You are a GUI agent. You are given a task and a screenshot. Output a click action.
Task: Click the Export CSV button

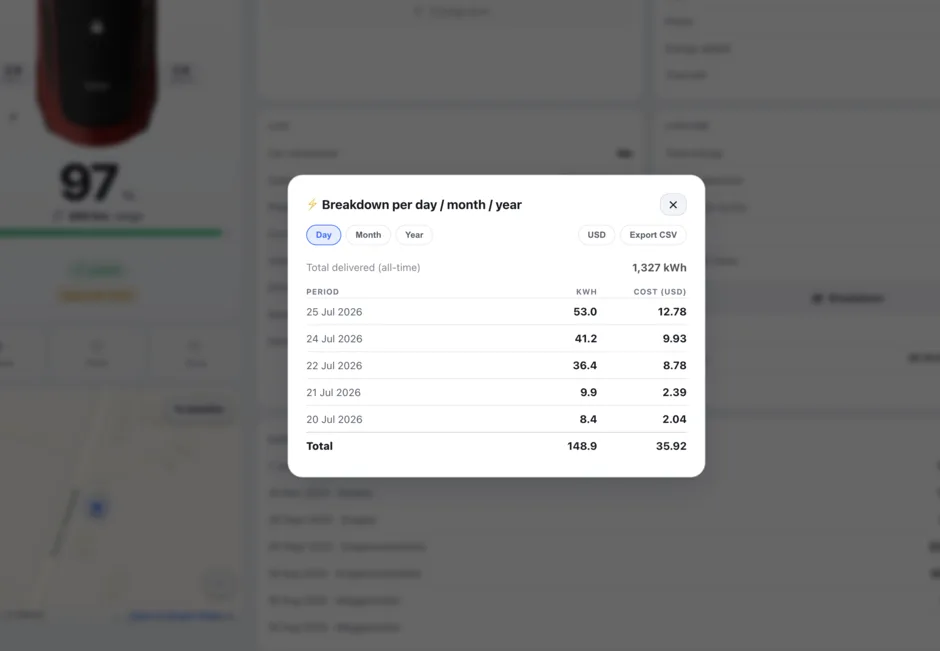coord(653,235)
